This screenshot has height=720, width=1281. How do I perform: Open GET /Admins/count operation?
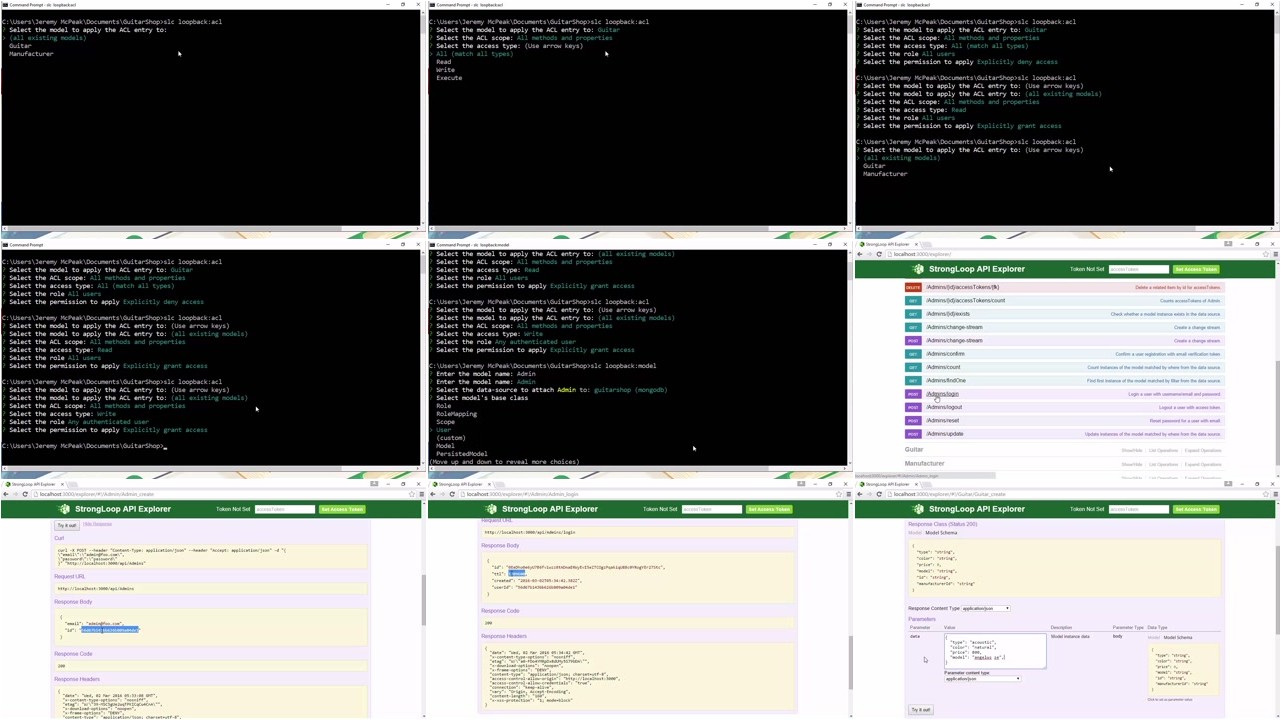(x=943, y=367)
